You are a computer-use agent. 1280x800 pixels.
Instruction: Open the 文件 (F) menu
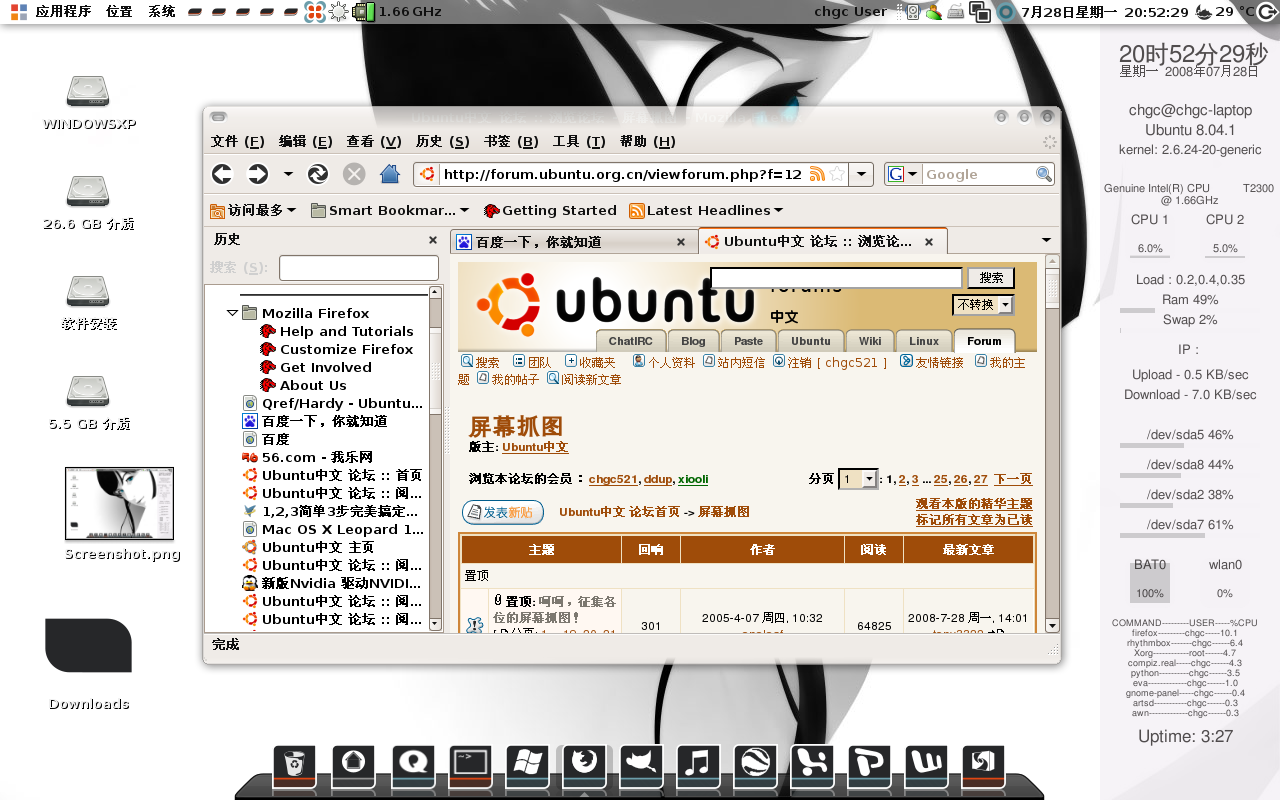click(238, 142)
